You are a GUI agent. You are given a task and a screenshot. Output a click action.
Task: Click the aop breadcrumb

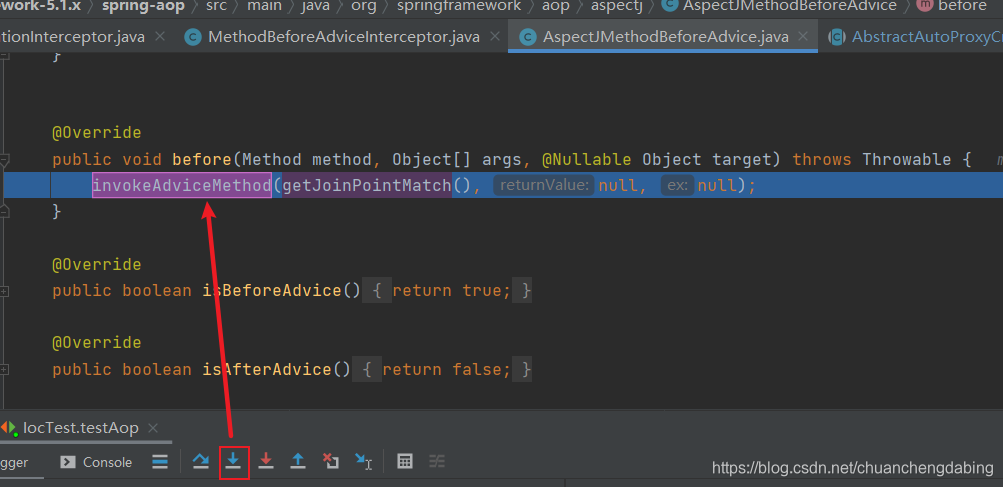tap(555, 6)
